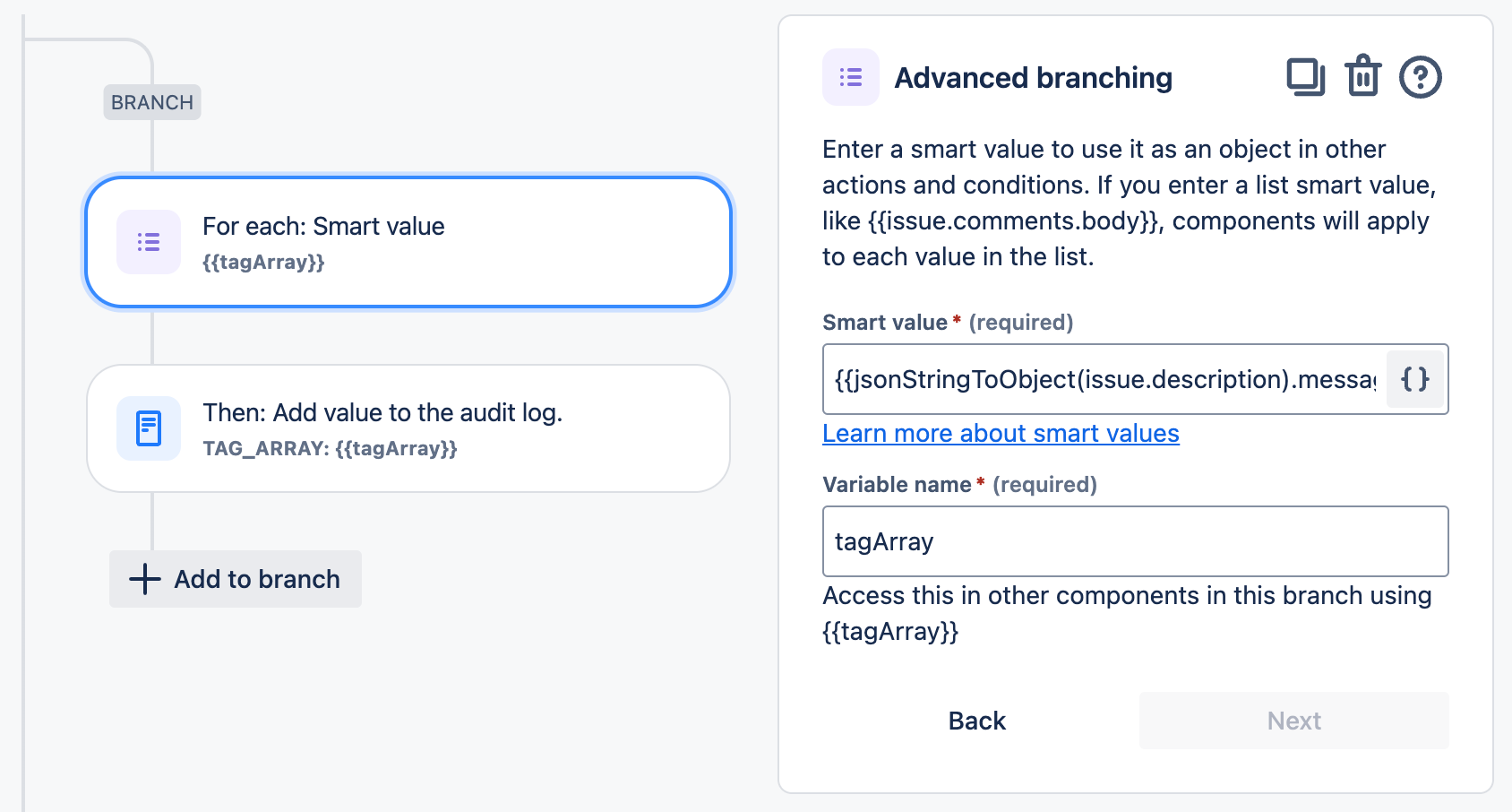Click the TAG_ARRAY: {{tagArray}} subtitle text
Viewport: 1512px width, 812px height.
[330, 448]
